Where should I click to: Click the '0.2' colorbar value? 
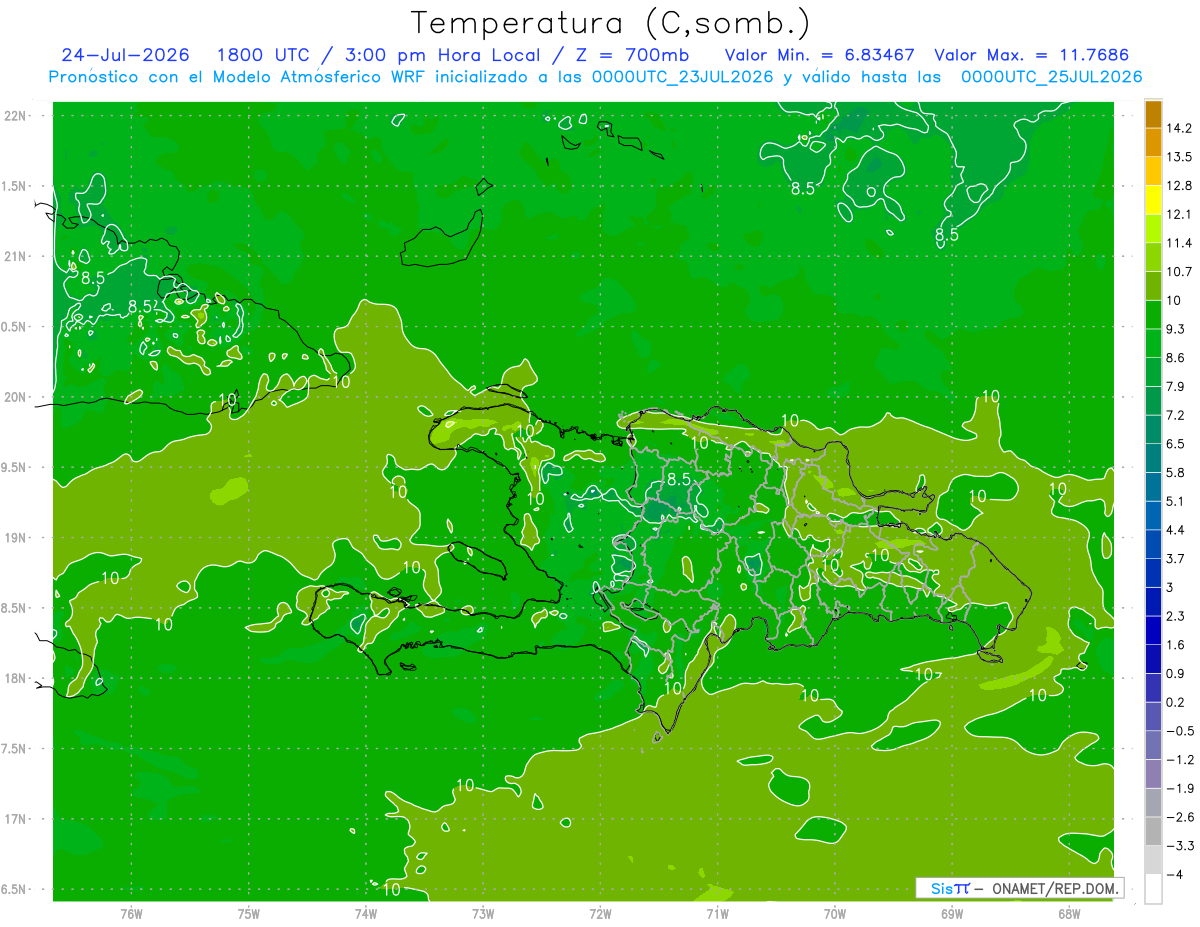1176,702
